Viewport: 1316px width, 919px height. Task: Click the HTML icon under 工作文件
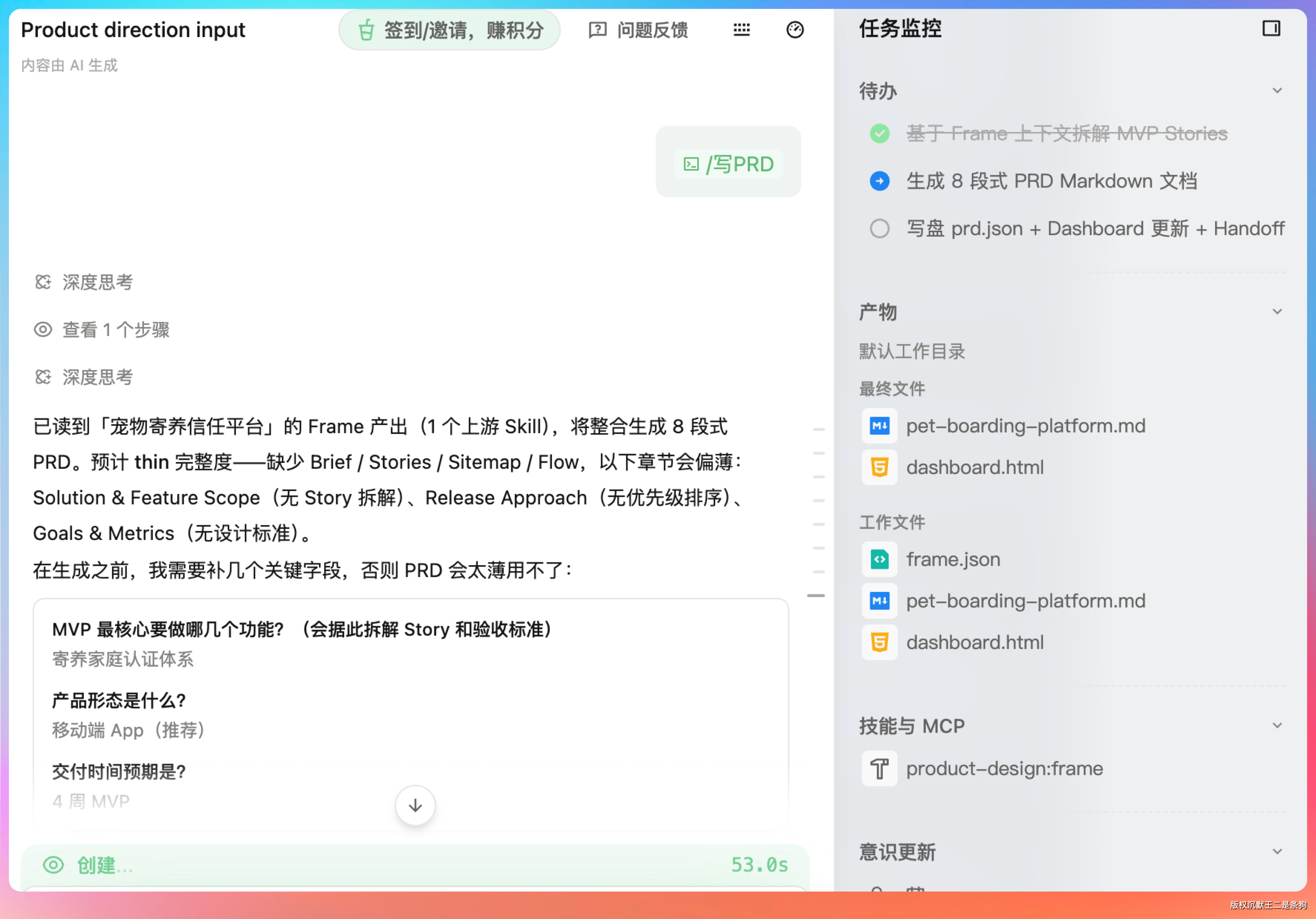[879, 642]
